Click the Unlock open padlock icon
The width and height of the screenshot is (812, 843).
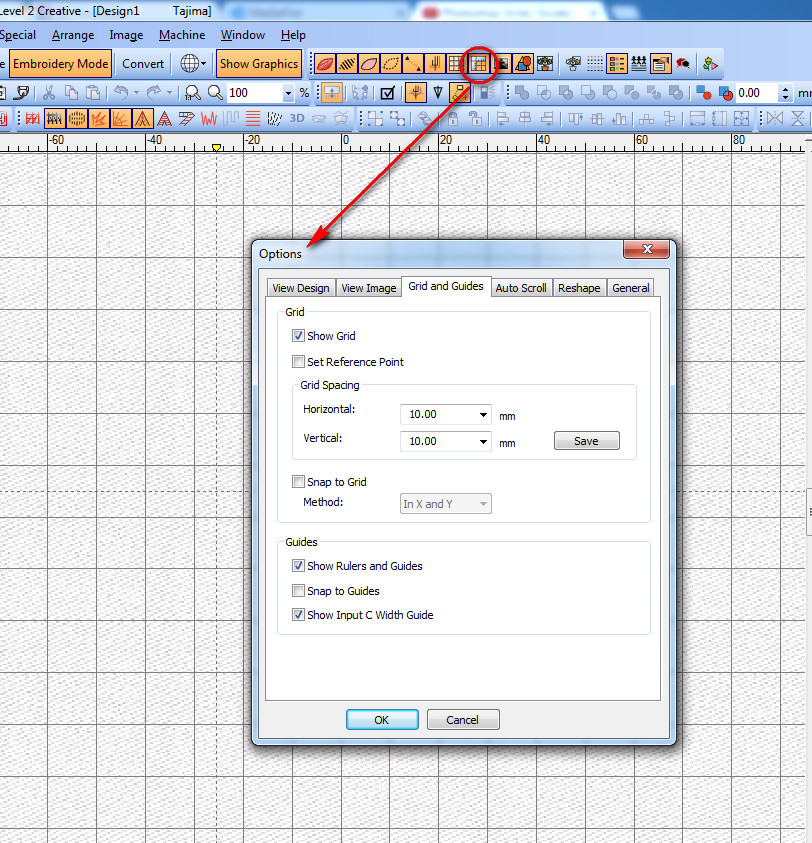point(475,118)
